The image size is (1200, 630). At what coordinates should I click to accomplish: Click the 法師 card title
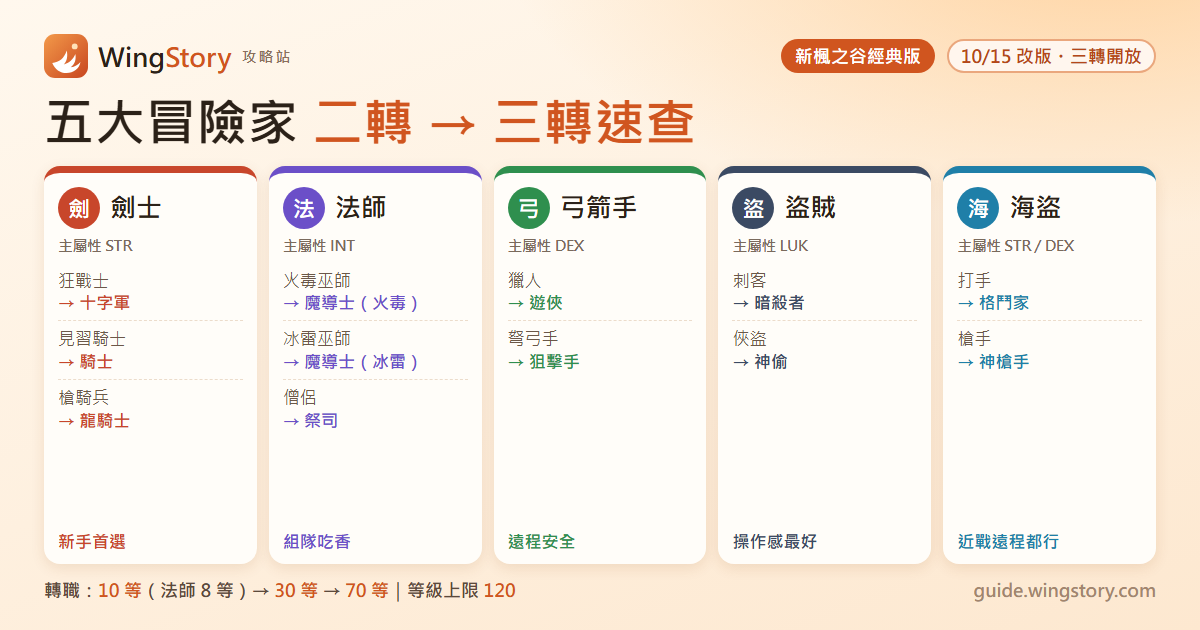pos(361,208)
